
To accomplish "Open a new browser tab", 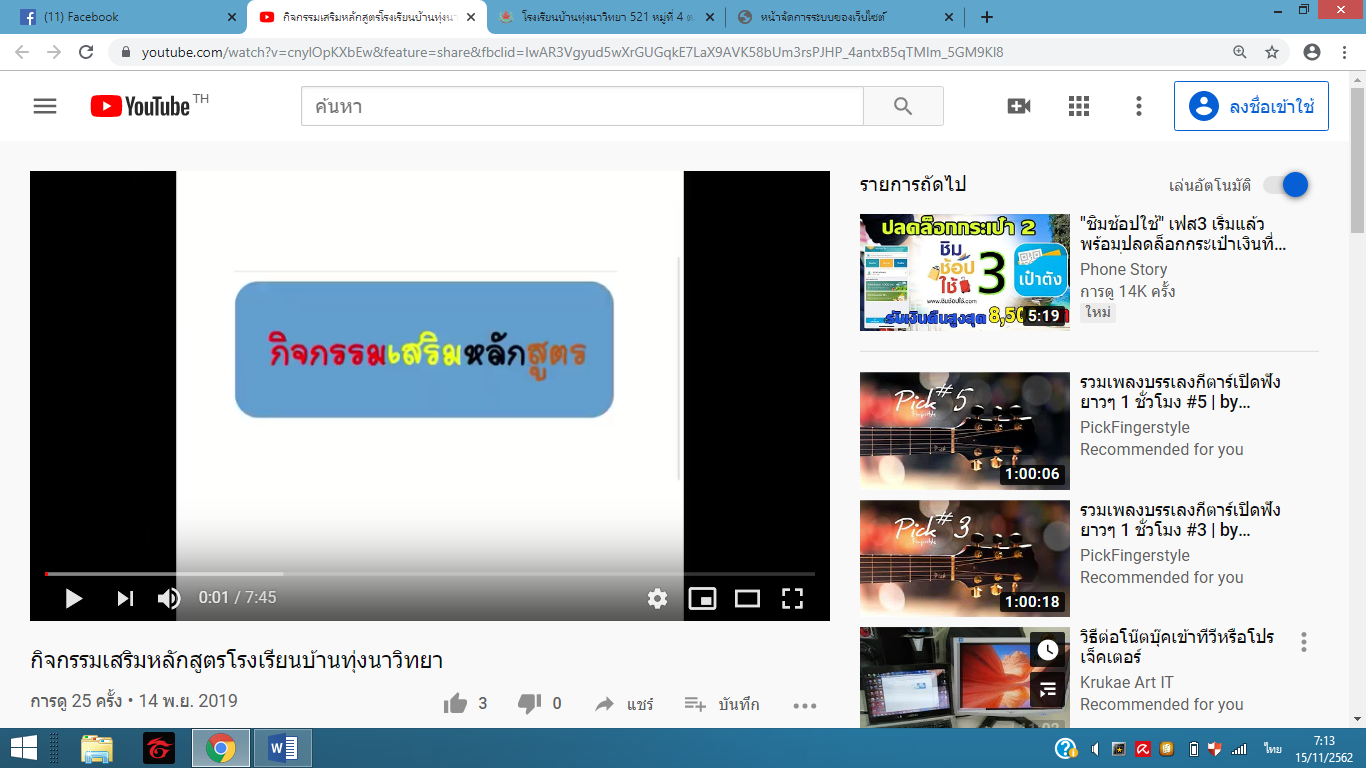I will click(987, 17).
